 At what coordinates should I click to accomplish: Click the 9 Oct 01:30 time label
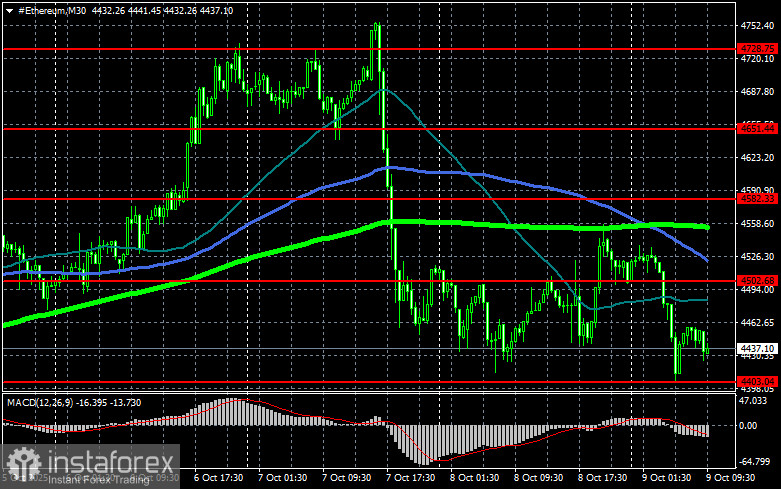pos(666,478)
